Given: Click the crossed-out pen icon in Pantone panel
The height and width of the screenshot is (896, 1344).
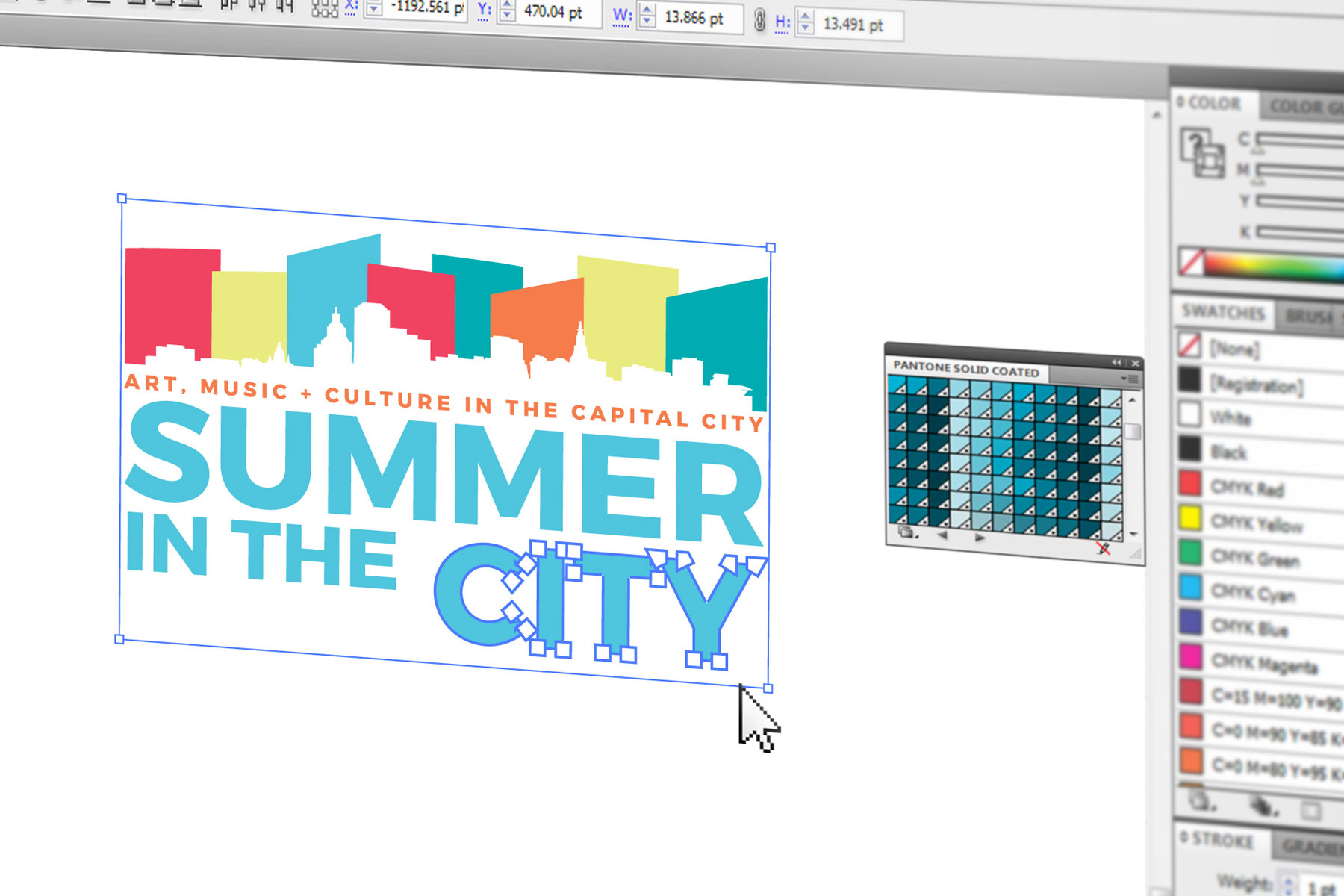Looking at the screenshot, I should 1103,549.
